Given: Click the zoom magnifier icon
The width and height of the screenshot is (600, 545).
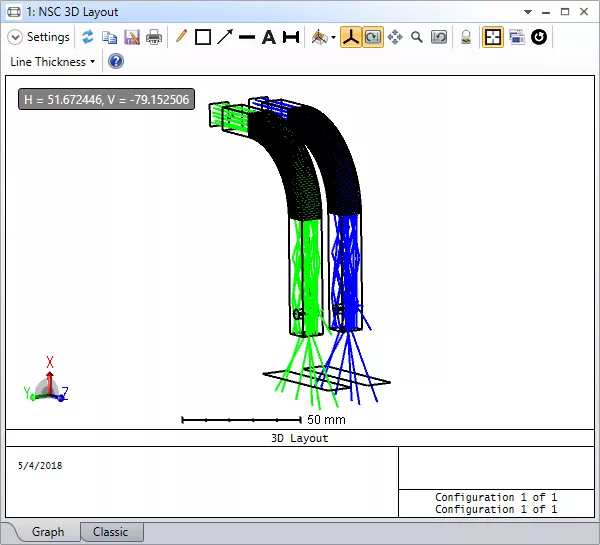Looking at the screenshot, I should click(x=416, y=37).
